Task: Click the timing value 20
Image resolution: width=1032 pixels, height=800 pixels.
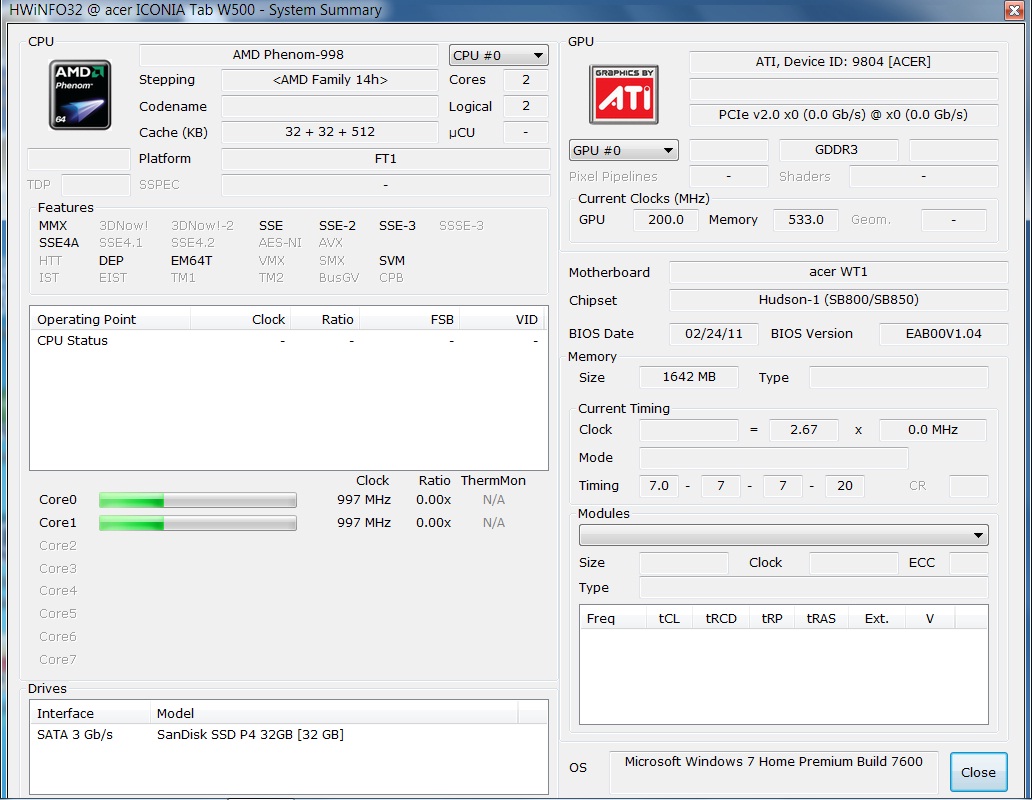Action: pos(844,486)
